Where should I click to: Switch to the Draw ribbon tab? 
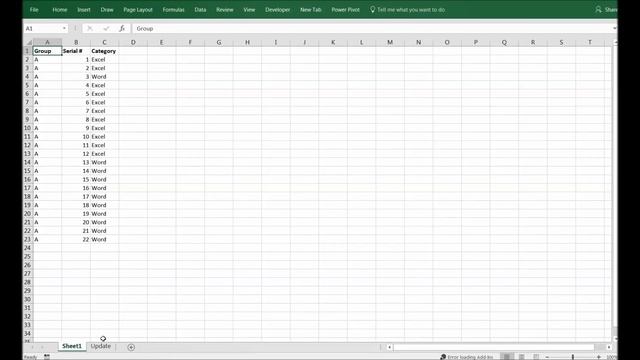[107, 9]
